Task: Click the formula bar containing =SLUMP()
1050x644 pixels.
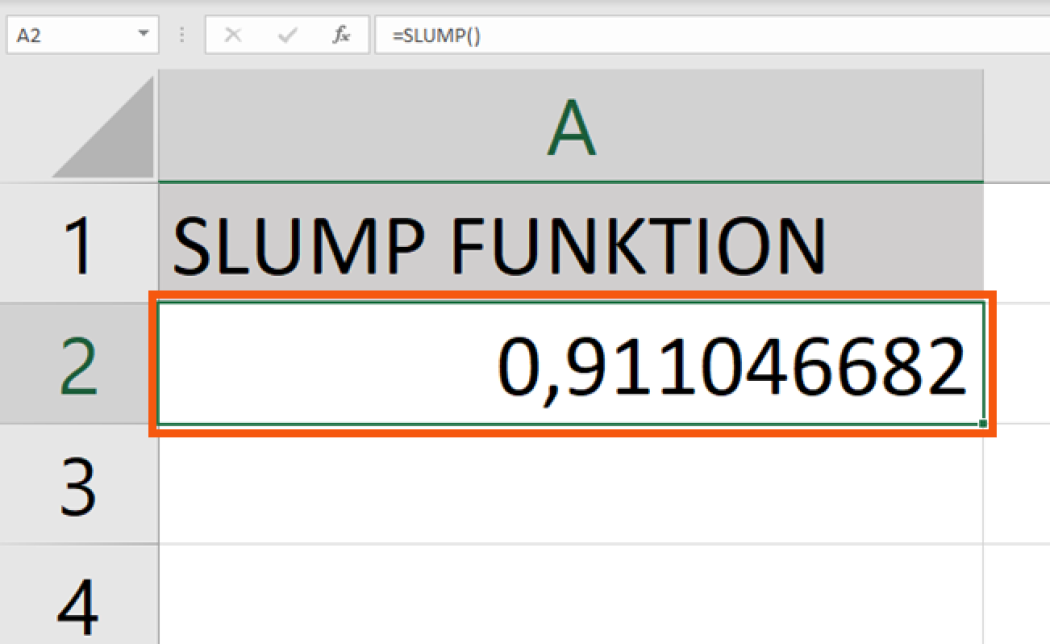Action: [700, 35]
